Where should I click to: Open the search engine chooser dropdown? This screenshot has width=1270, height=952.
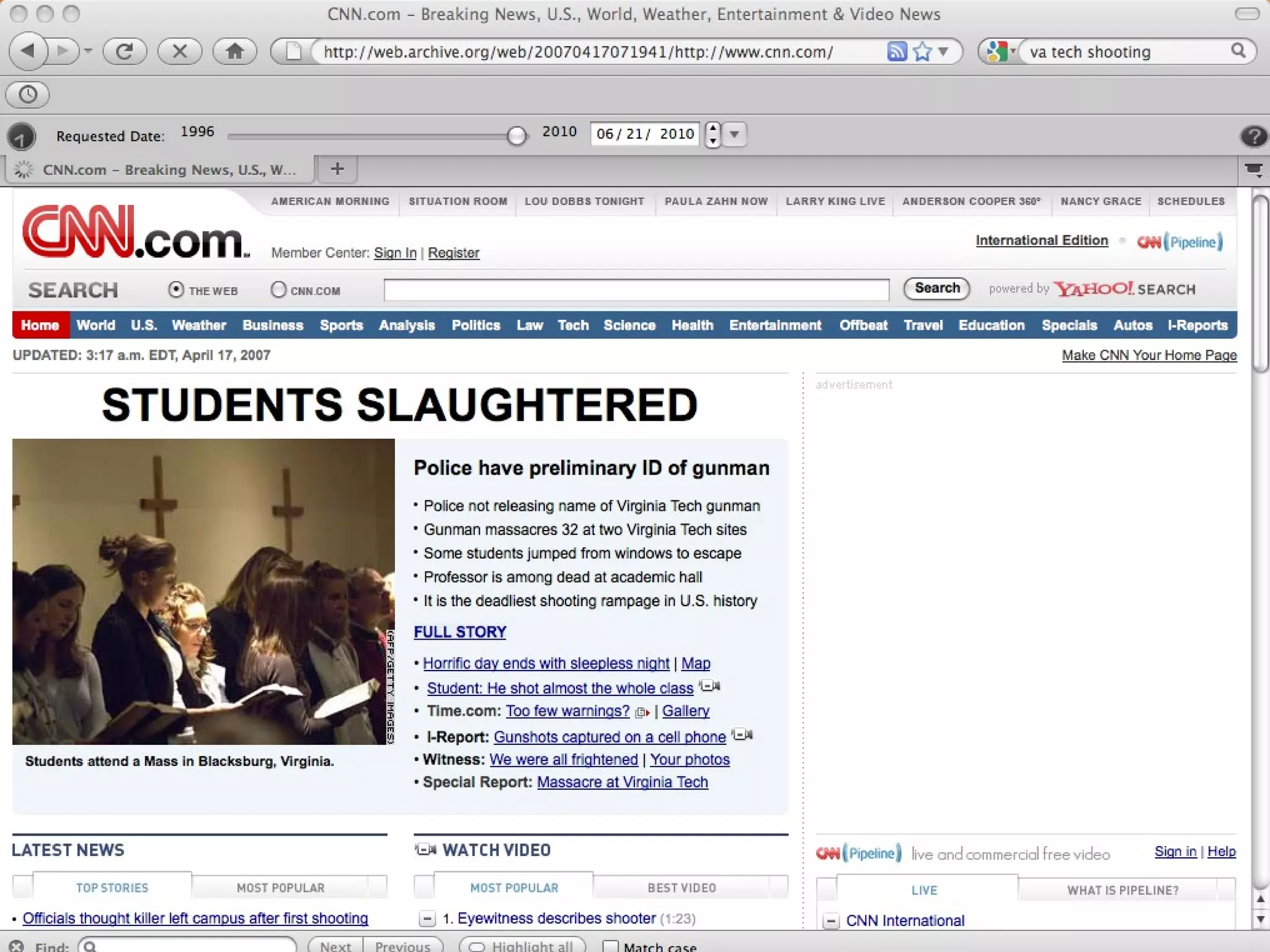coord(1000,51)
